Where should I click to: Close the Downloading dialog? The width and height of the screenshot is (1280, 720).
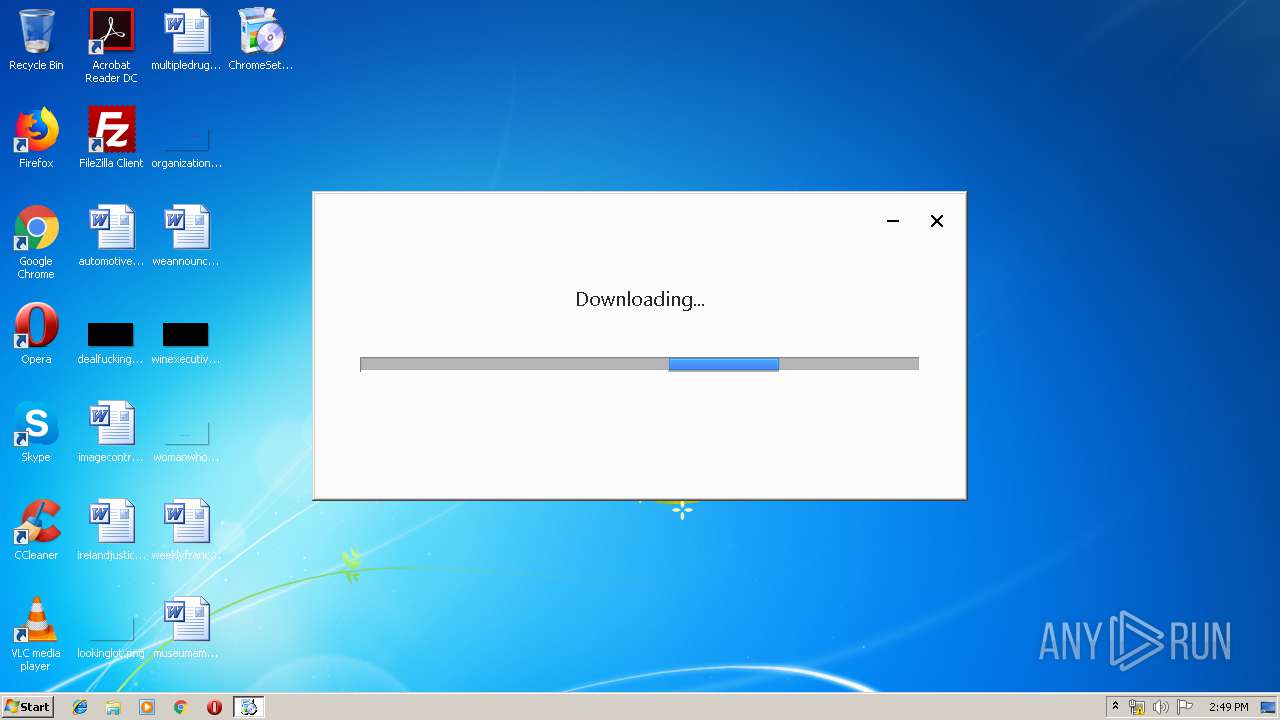(937, 221)
